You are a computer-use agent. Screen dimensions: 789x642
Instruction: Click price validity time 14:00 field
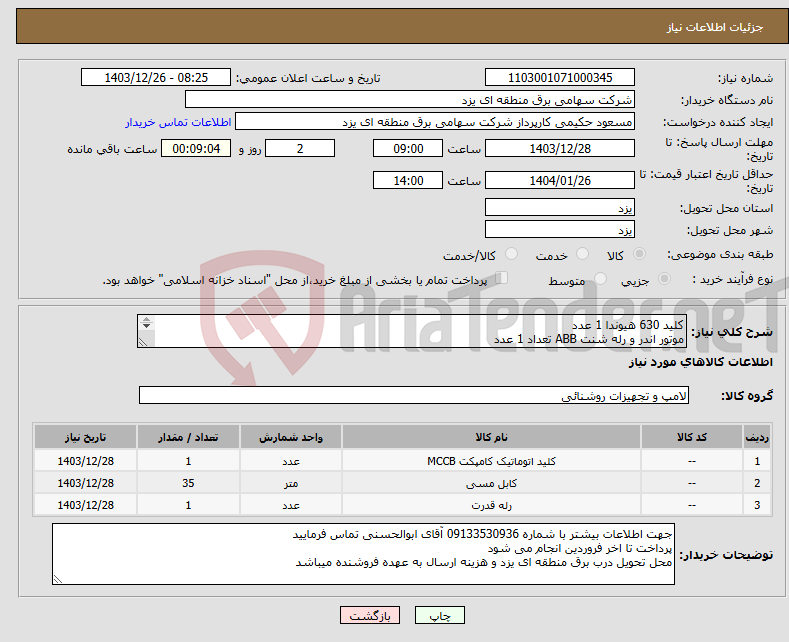pyautogui.click(x=408, y=180)
